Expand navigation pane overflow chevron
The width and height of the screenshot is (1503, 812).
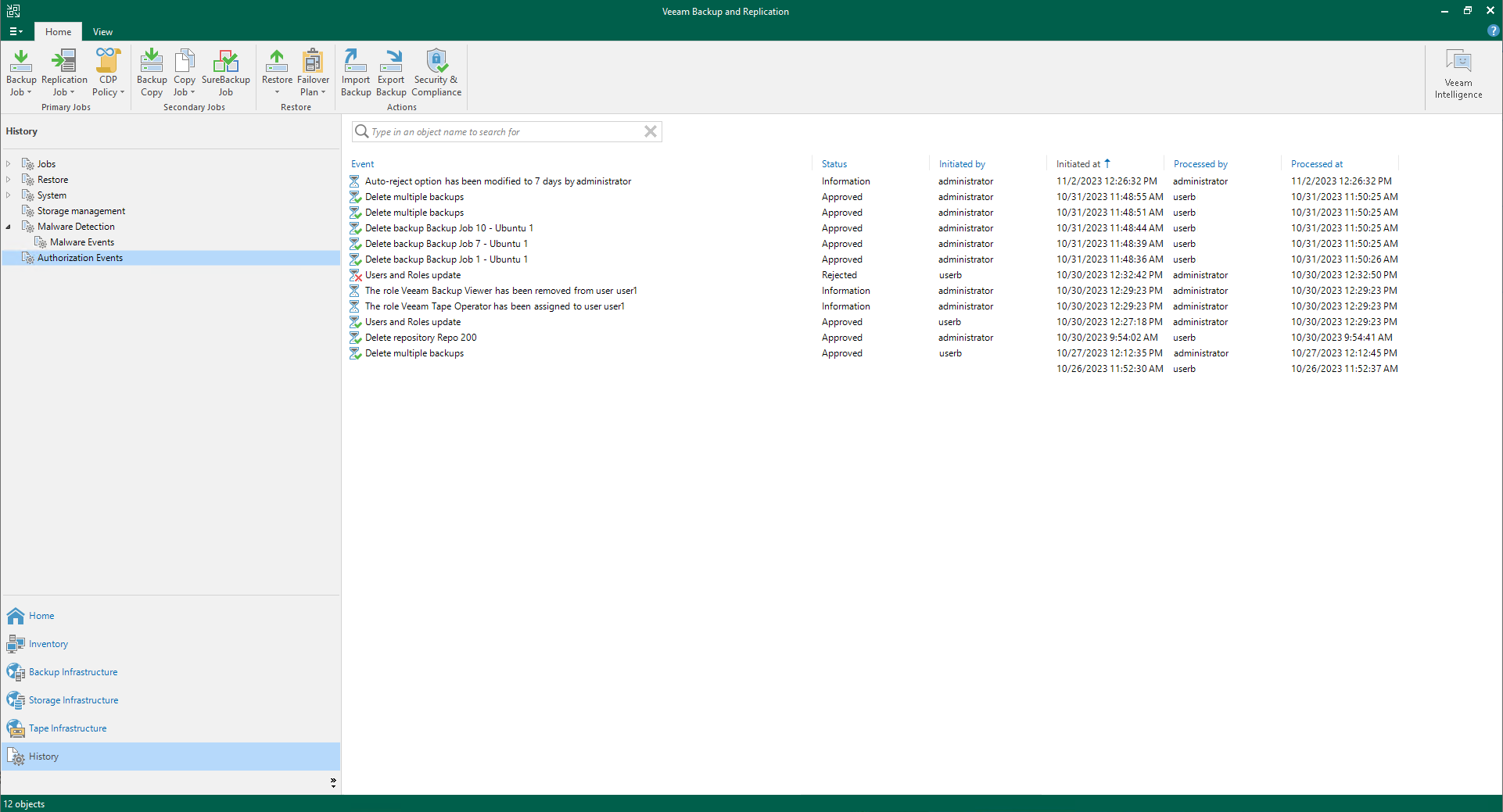(333, 782)
